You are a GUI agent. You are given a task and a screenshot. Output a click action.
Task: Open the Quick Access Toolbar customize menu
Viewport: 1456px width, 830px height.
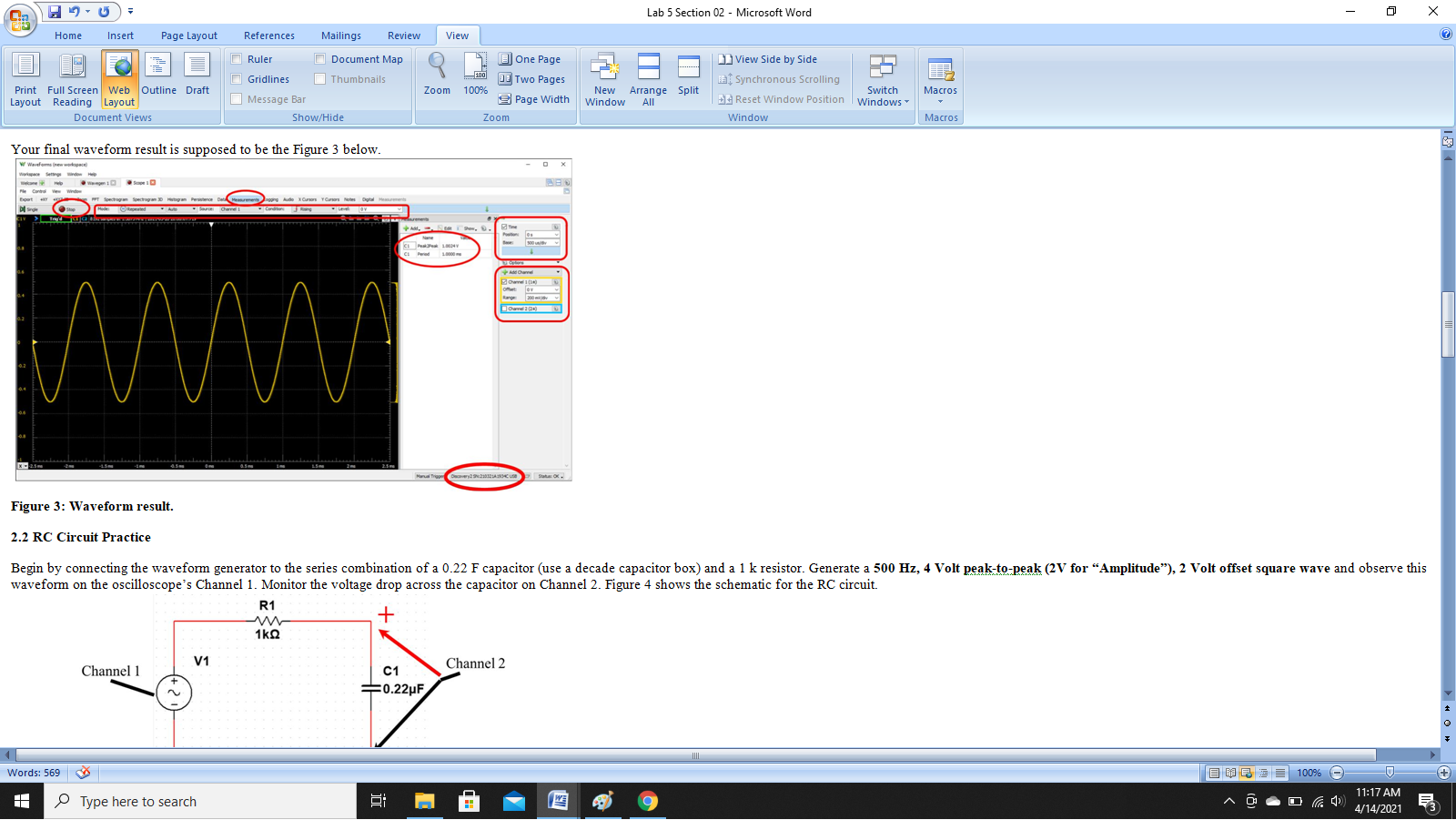(x=131, y=11)
